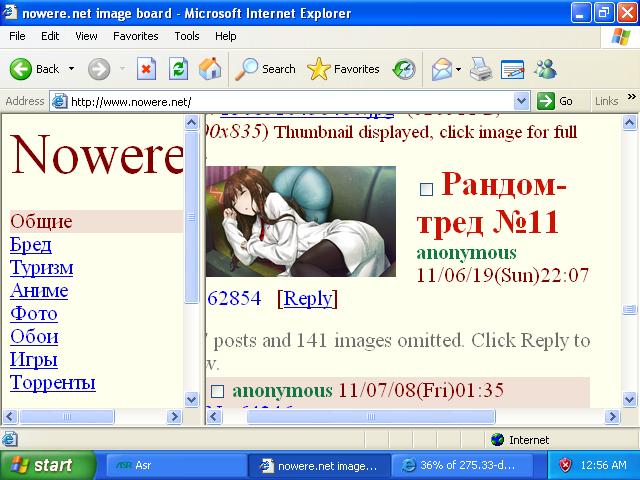640x480 pixels.
Task: Open the Торренты board link
Action: click(53, 382)
